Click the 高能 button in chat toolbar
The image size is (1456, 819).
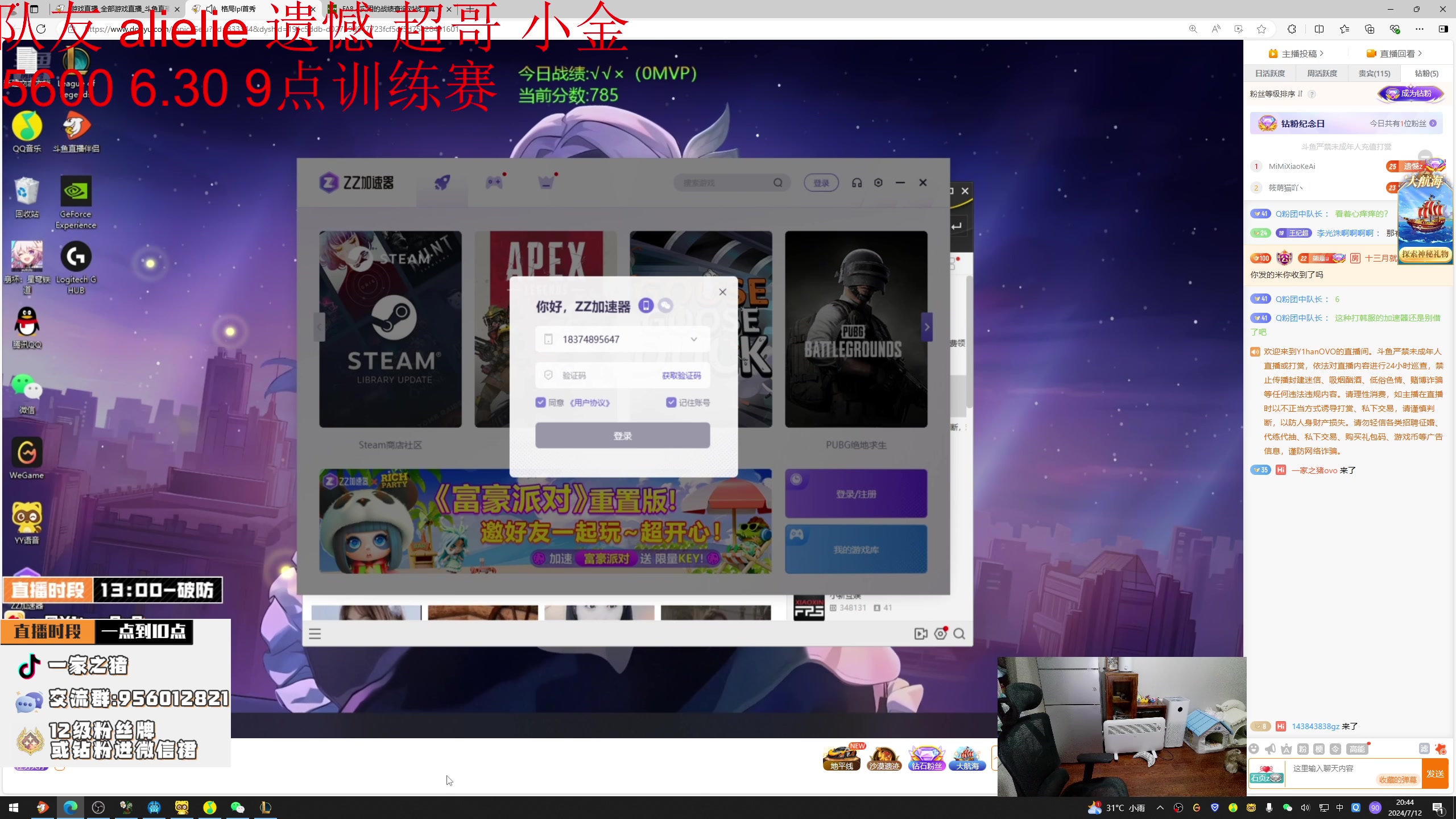1357,749
